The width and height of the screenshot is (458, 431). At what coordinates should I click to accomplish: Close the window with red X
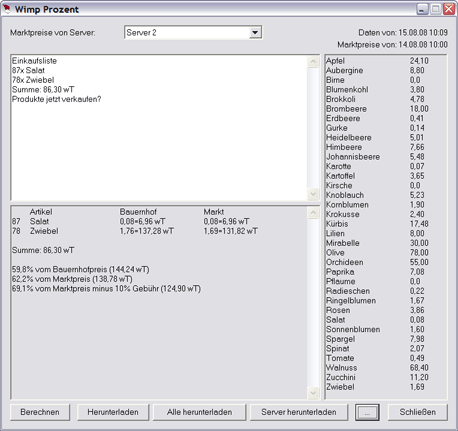tap(449, 9)
